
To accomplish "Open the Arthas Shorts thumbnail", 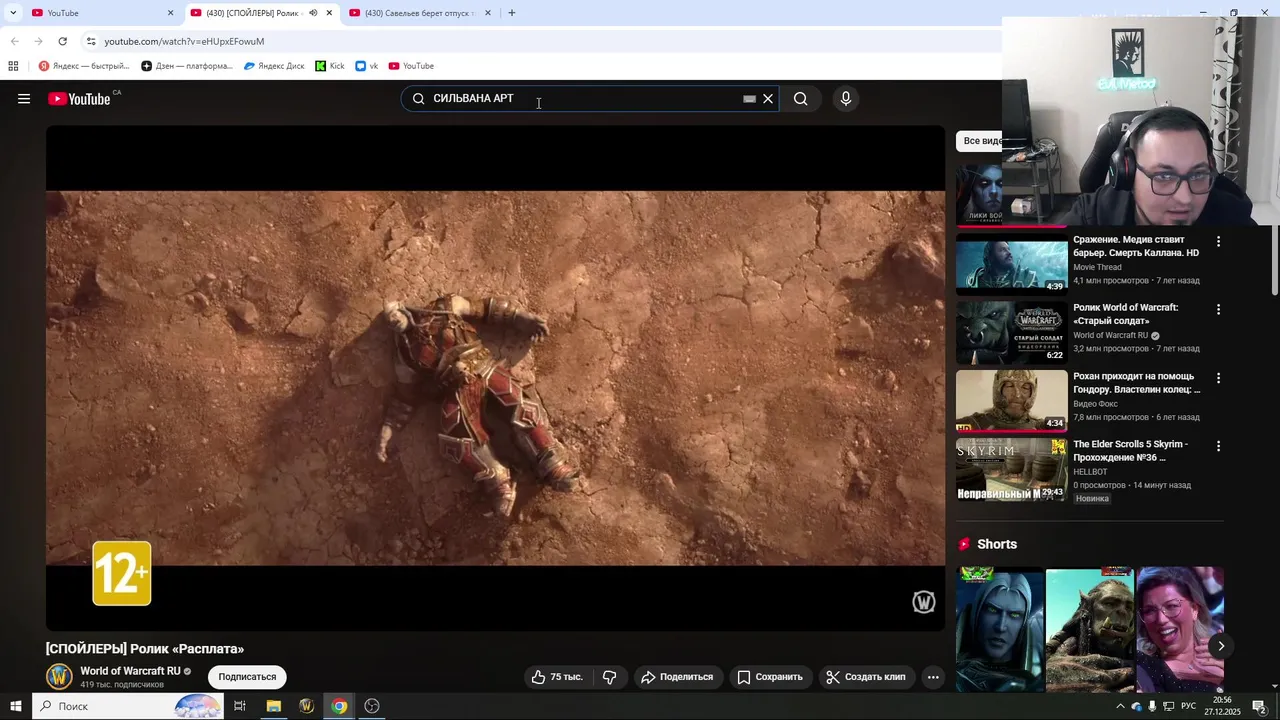I will pyautogui.click(x=999, y=629).
